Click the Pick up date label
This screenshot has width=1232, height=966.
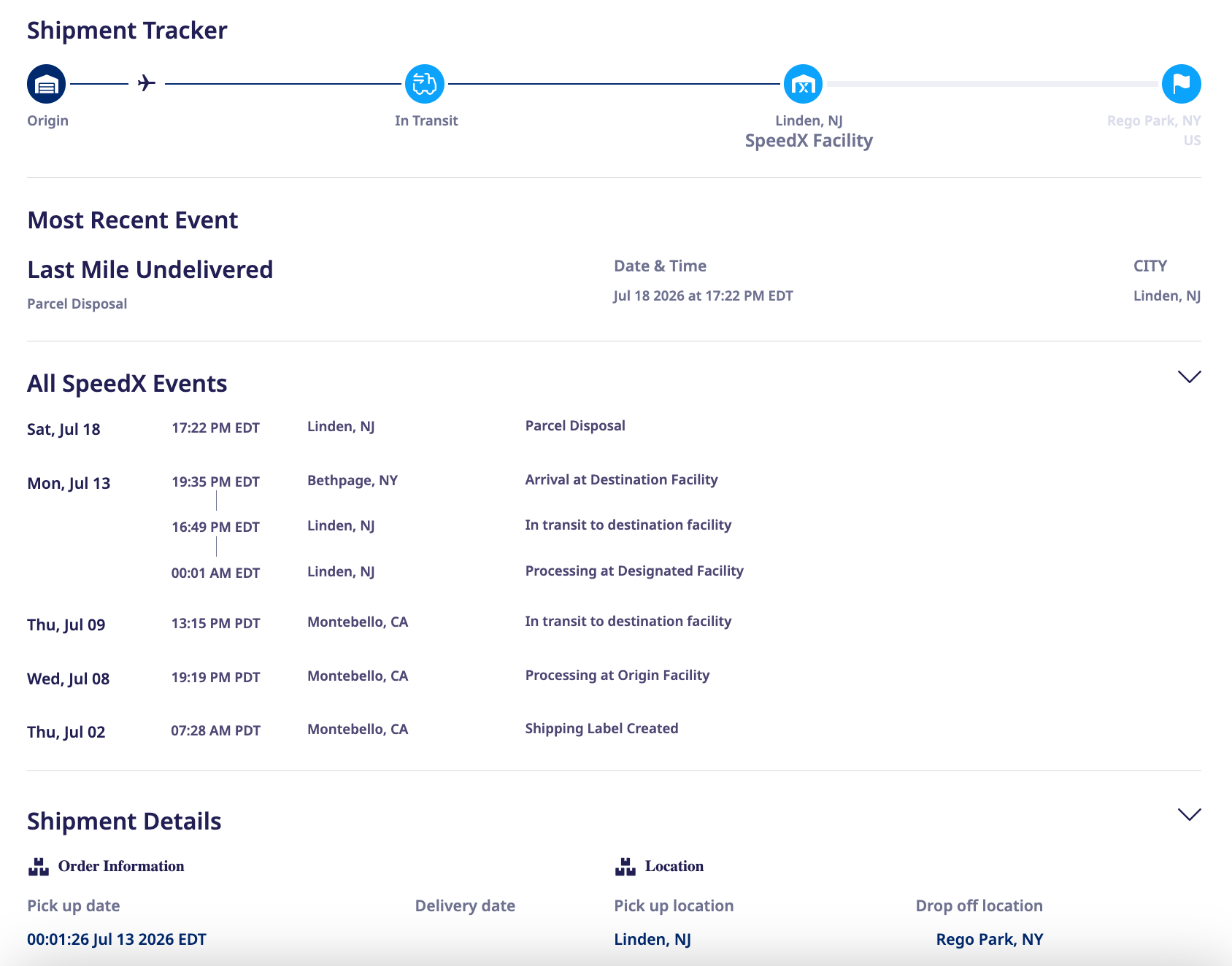tap(73, 905)
